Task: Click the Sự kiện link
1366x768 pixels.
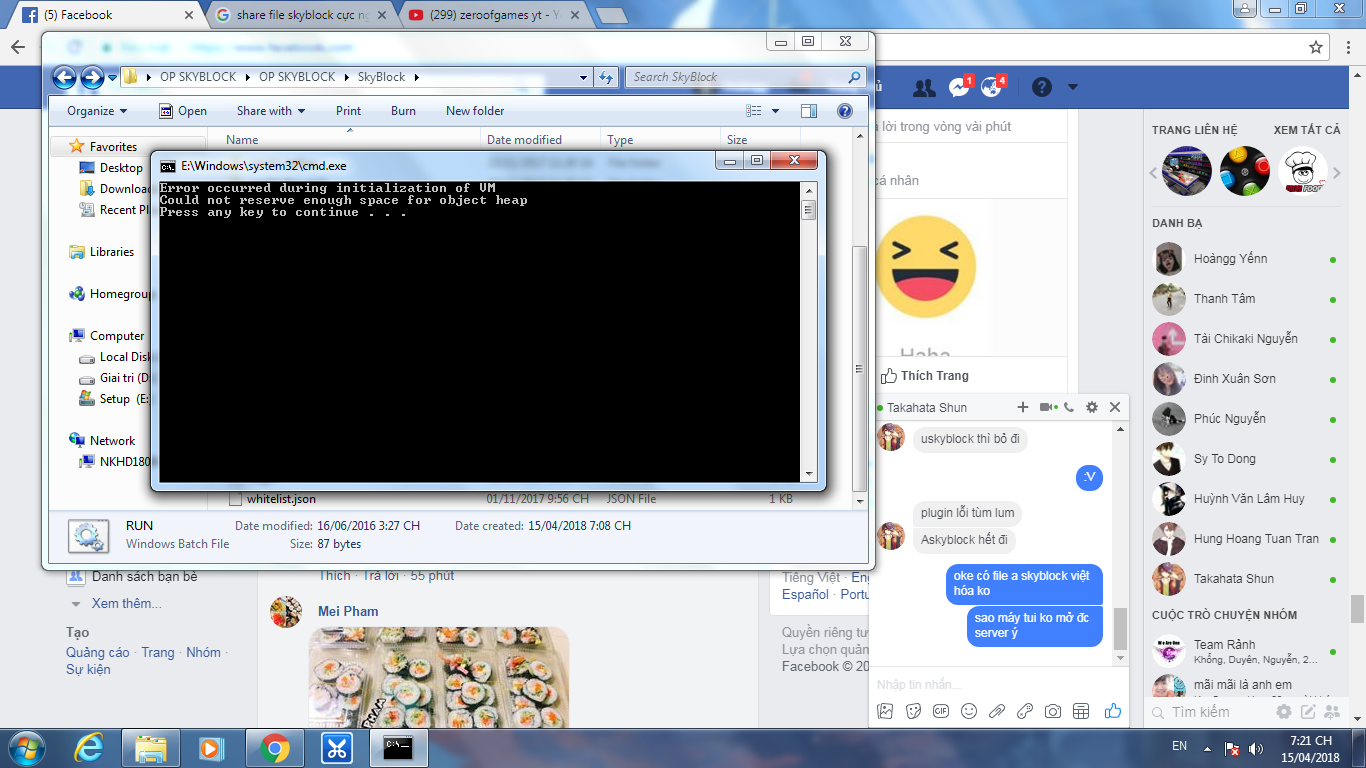Action: click(88, 669)
